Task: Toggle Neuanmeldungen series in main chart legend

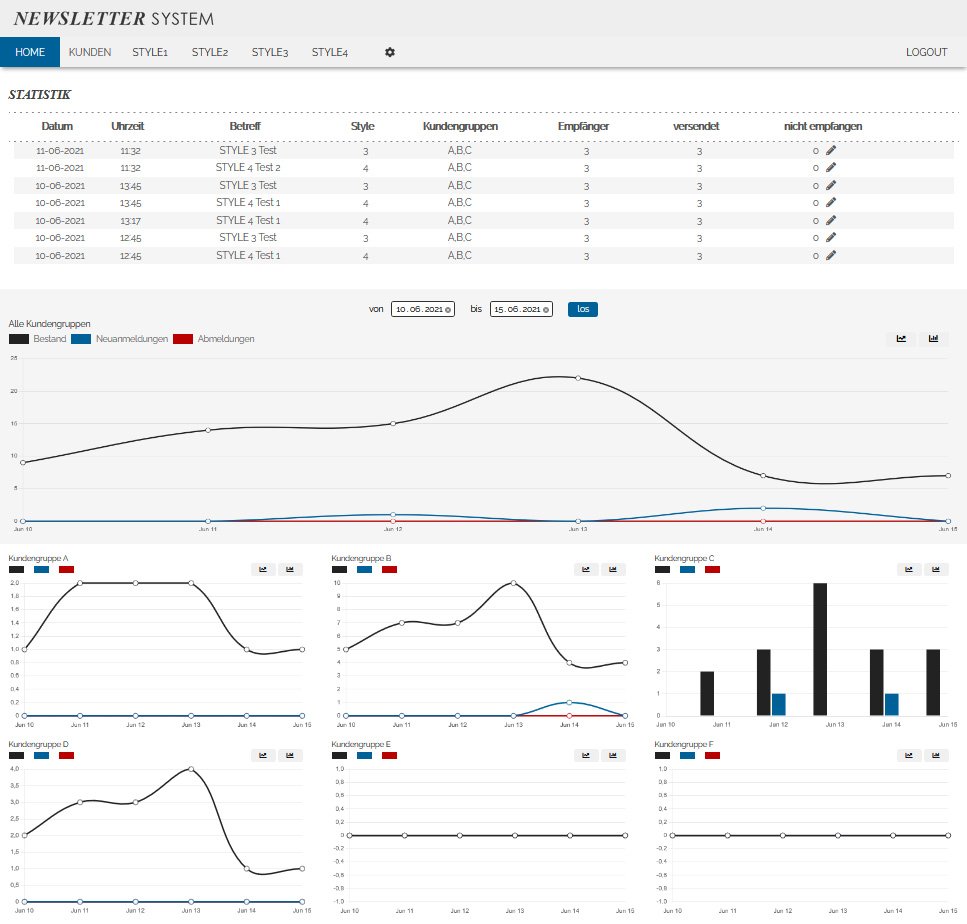Action: pyautogui.click(x=82, y=339)
